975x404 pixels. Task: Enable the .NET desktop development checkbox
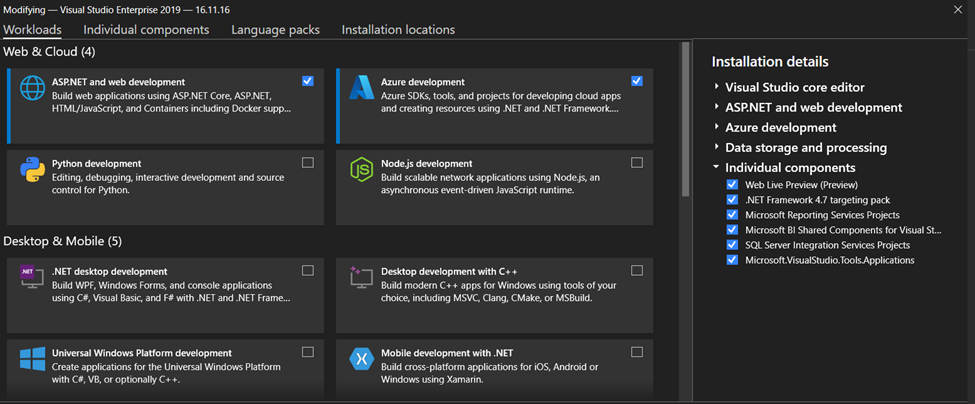(308, 270)
